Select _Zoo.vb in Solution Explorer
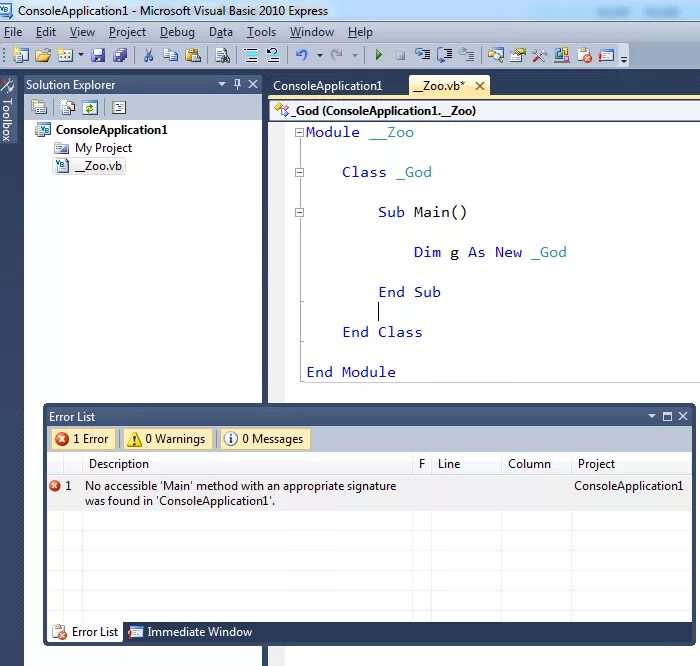The width and height of the screenshot is (700, 666). pyautogui.click(x=89, y=166)
